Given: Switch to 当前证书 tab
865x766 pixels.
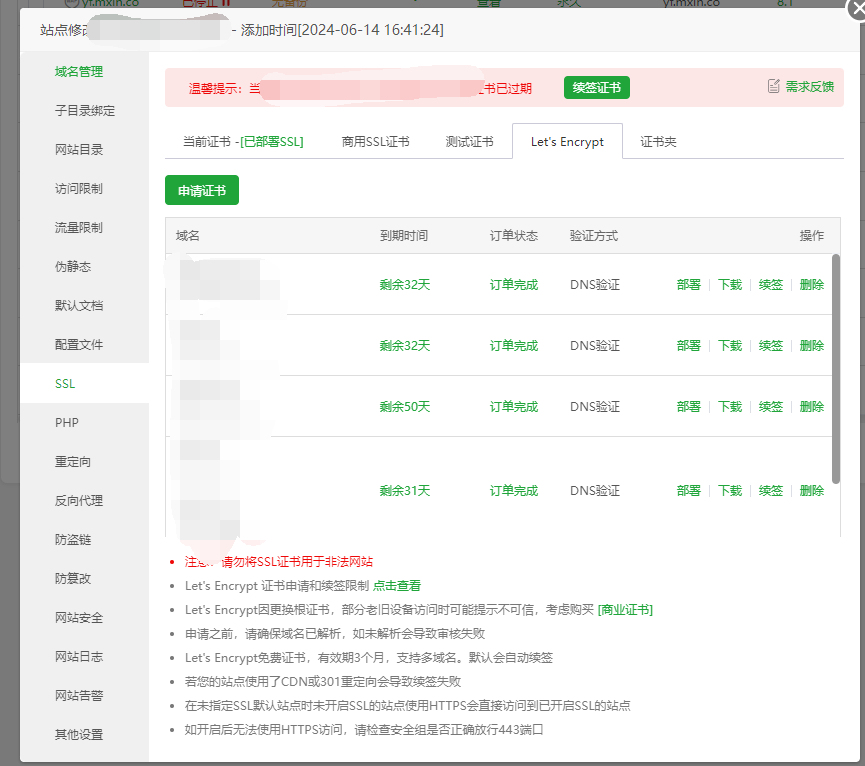Looking at the screenshot, I should (242, 142).
